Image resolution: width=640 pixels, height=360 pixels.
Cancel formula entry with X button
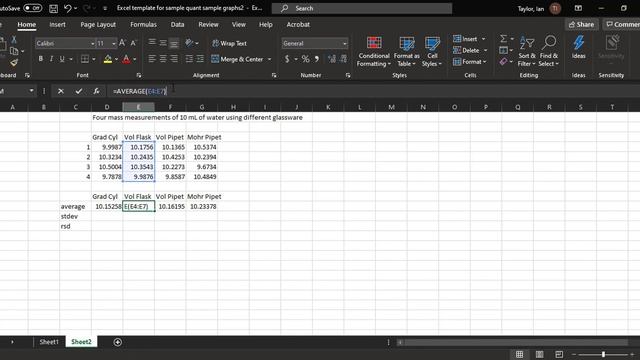pyautogui.click(x=60, y=91)
